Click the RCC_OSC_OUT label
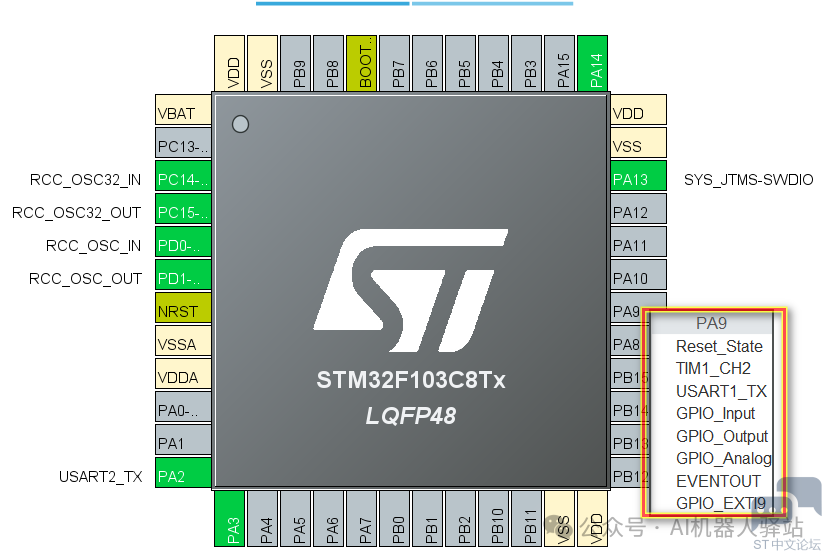 (x=85, y=278)
